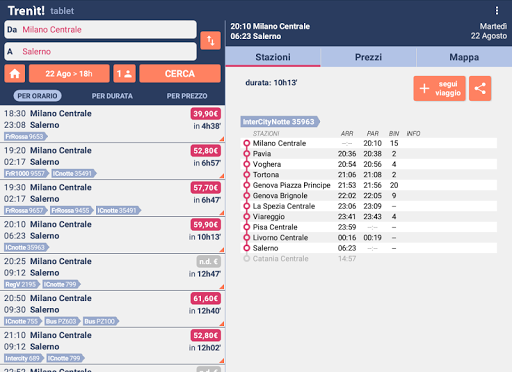The width and height of the screenshot is (512, 372).
Task: Expand the 20:50 trip corner arrow
Action: coord(222,324)
